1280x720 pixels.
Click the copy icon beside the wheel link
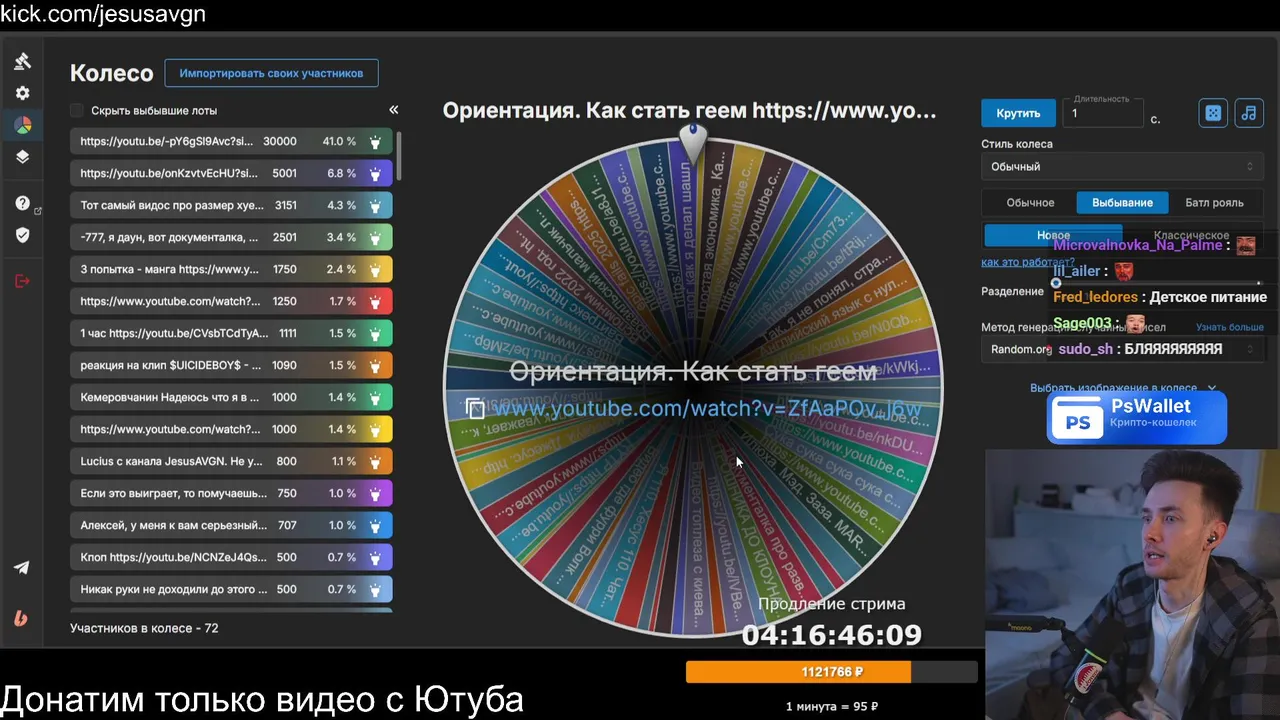[x=475, y=408]
